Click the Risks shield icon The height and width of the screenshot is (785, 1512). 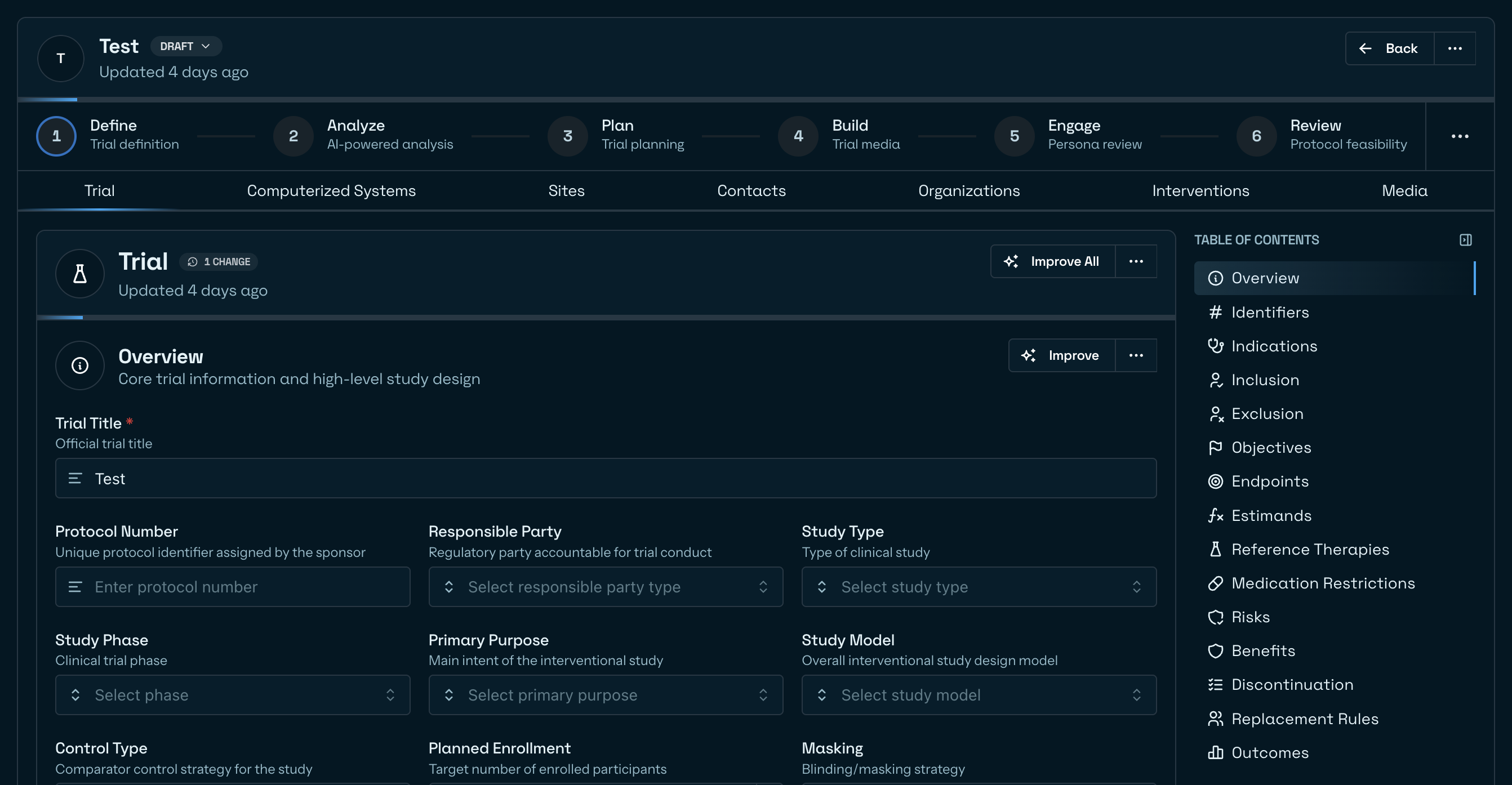(1215, 617)
